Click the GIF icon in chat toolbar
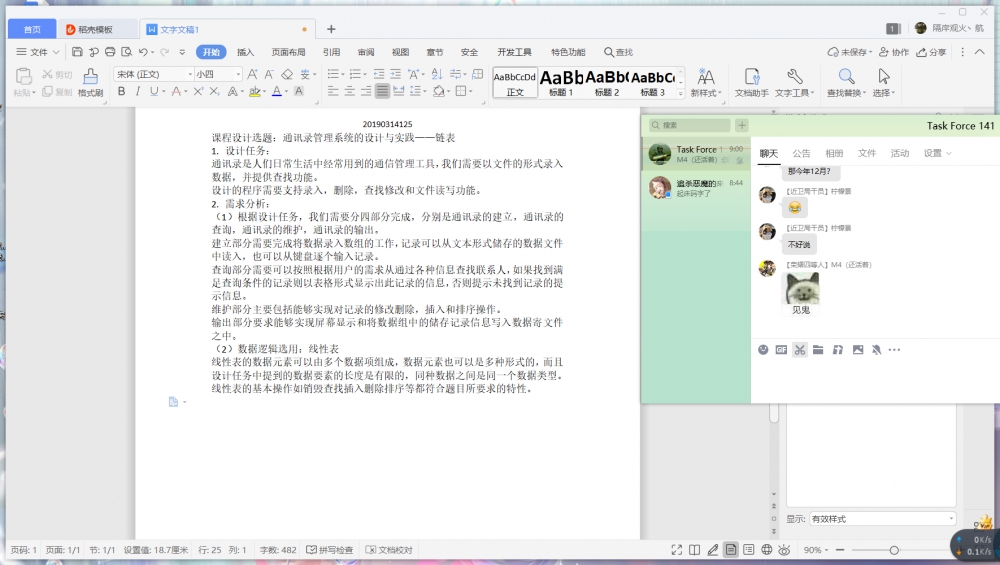The height and width of the screenshot is (565, 1000). pos(781,349)
